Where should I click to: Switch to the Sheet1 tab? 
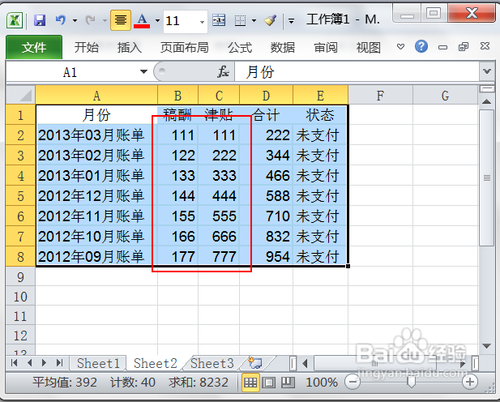(x=98, y=363)
